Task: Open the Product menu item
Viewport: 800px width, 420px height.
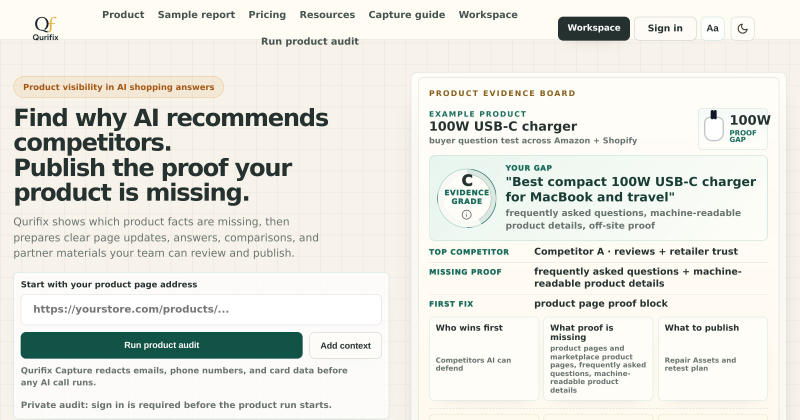Action: [x=123, y=15]
